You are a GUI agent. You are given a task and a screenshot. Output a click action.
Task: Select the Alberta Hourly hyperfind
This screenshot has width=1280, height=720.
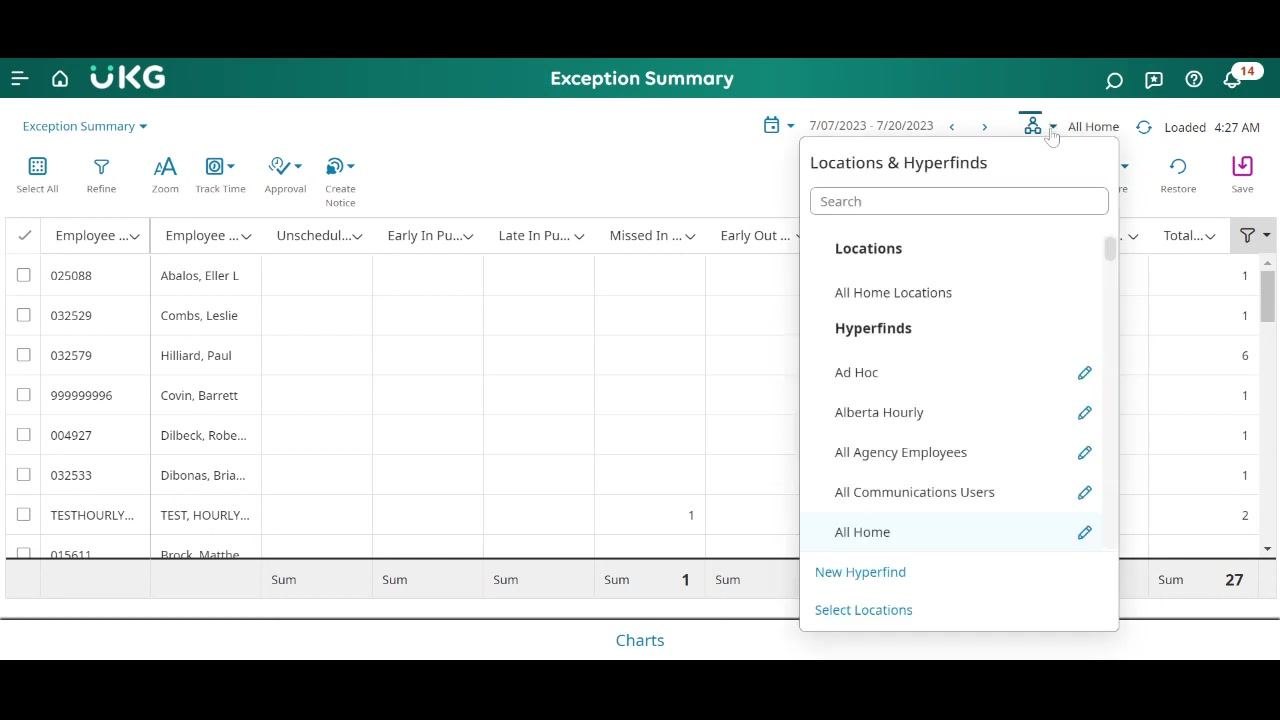(x=879, y=412)
